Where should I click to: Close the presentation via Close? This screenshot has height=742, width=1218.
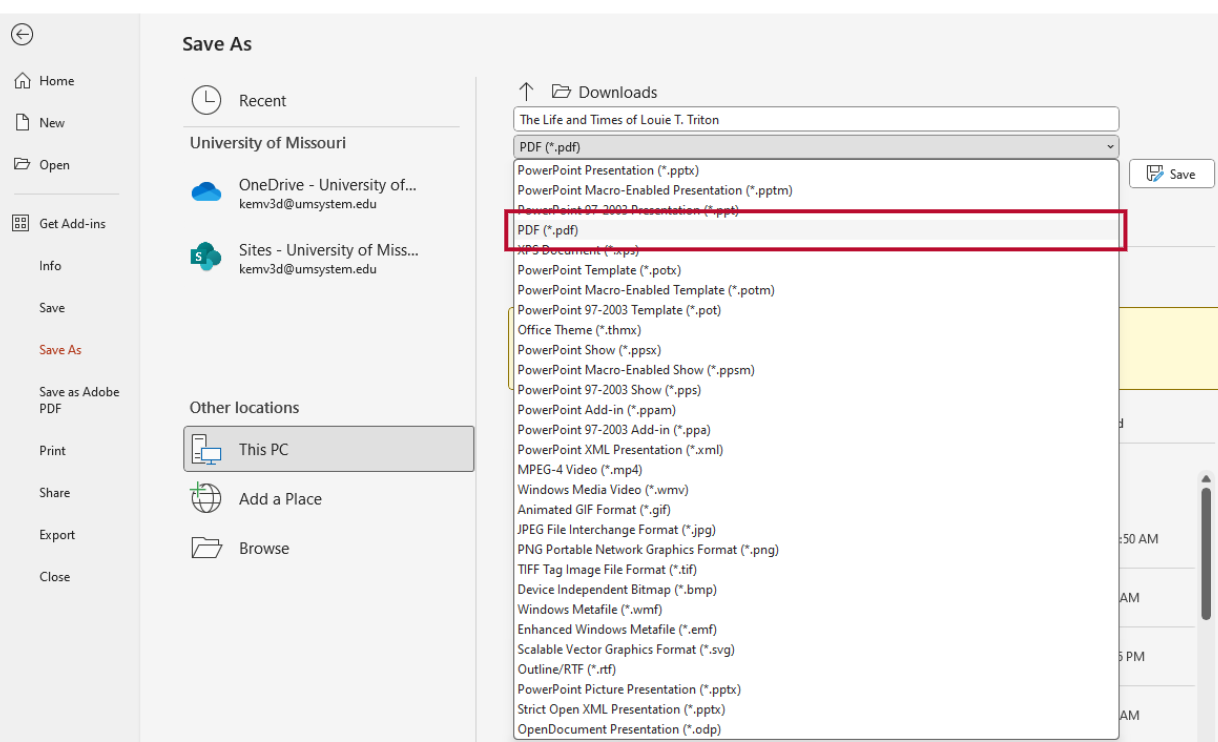54,577
